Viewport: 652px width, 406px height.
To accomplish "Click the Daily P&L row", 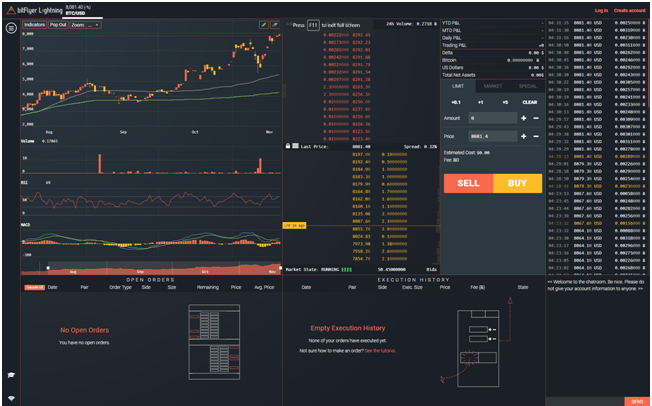I will [493, 38].
